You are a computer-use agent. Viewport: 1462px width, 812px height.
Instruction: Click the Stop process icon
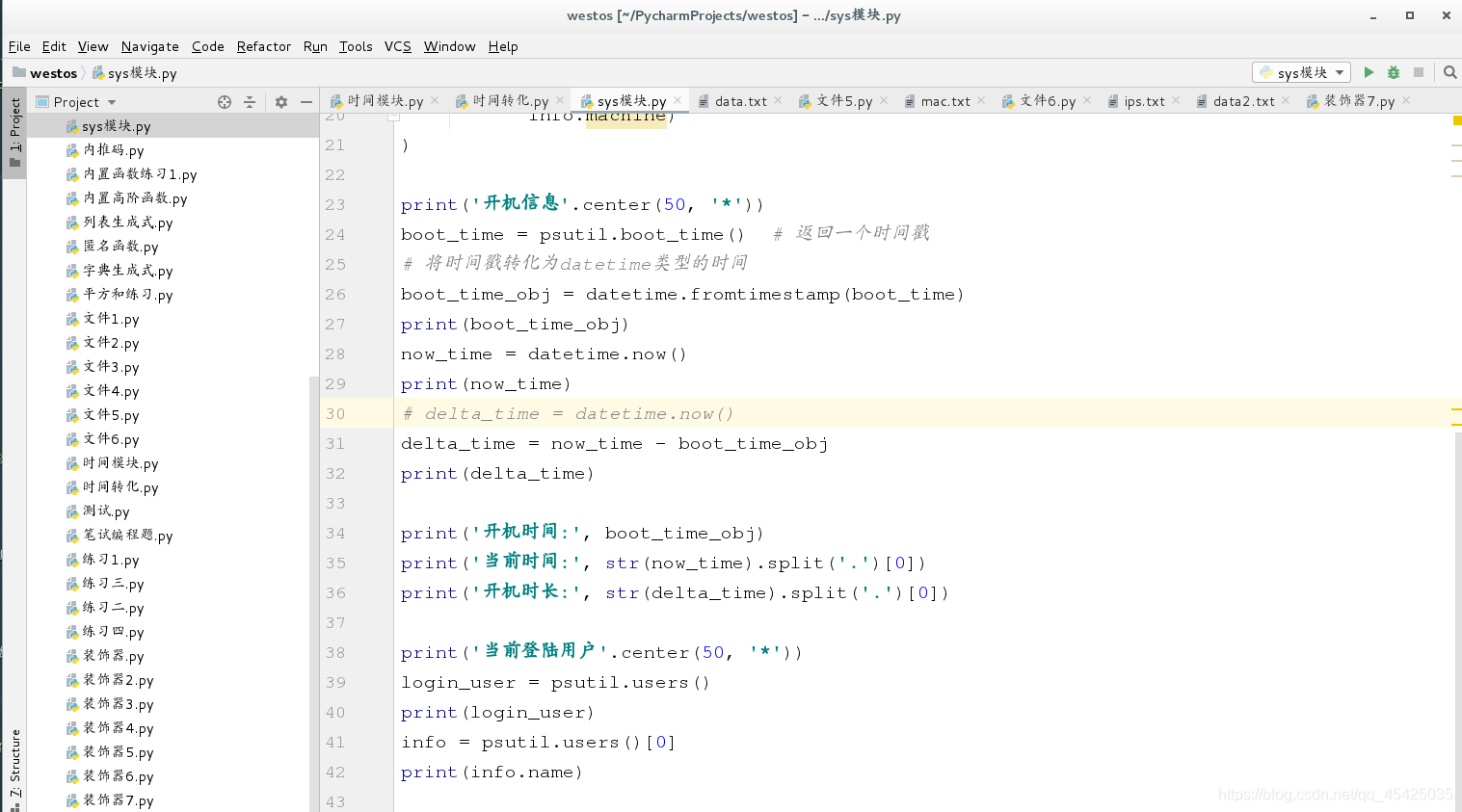tap(1419, 72)
